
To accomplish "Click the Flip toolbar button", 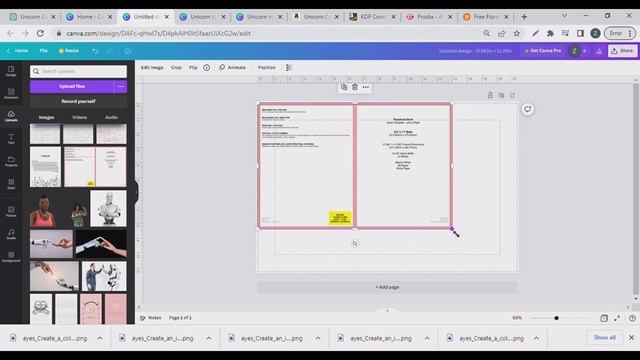I will tap(193, 68).
